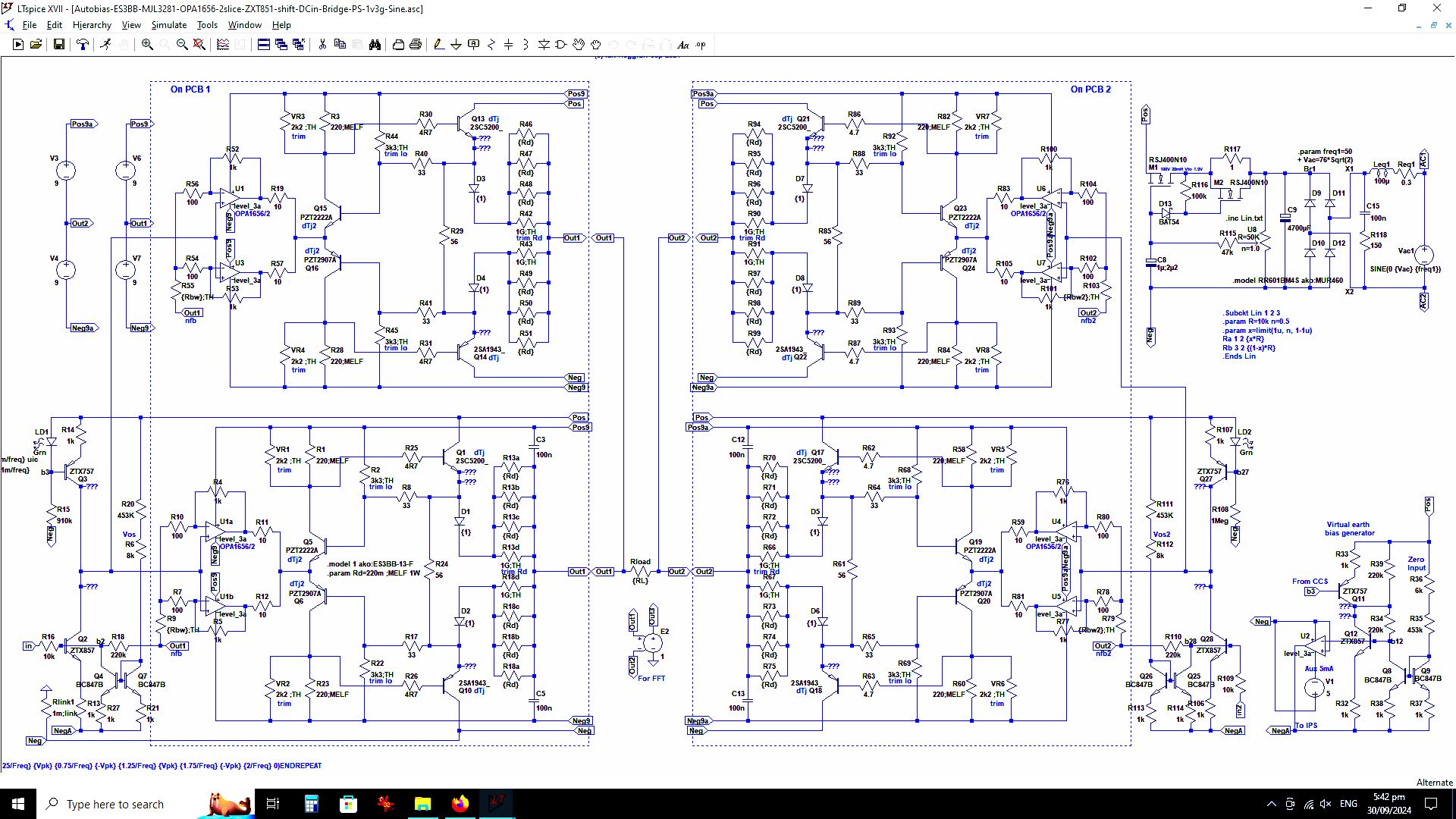Click '.model RR601BM4S ako:MUR460' directive

(1288, 281)
